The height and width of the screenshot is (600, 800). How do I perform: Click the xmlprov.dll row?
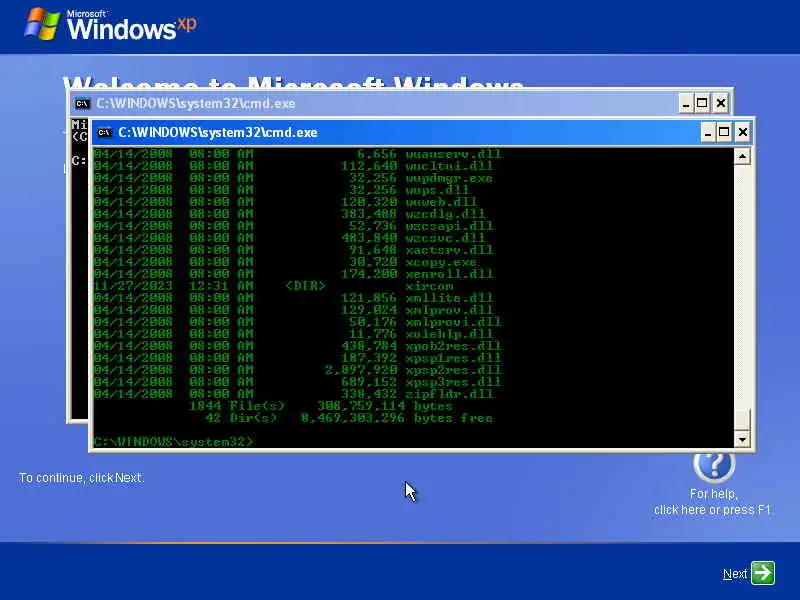tap(293, 310)
